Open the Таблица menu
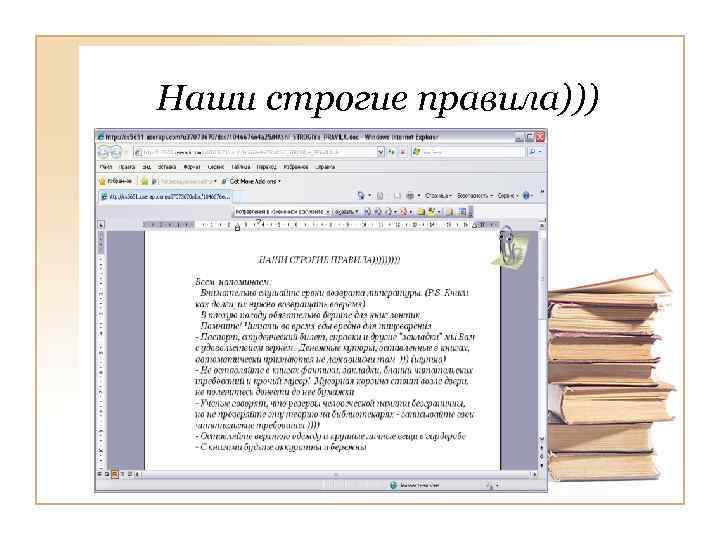The width and height of the screenshot is (720, 540). 241,167
